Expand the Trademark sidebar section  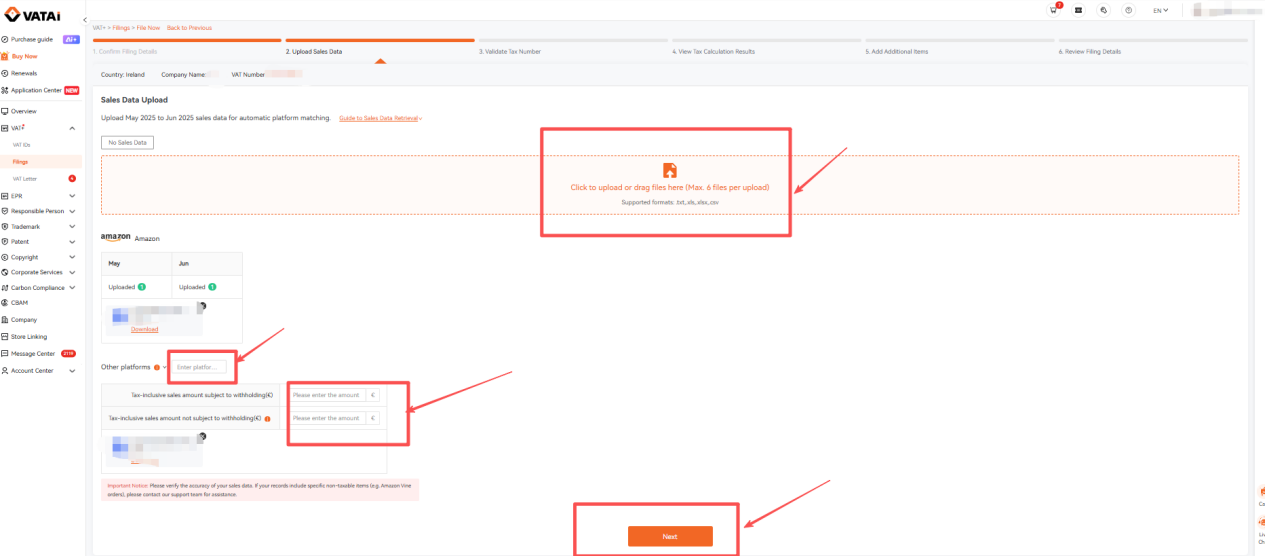tap(40, 226)
